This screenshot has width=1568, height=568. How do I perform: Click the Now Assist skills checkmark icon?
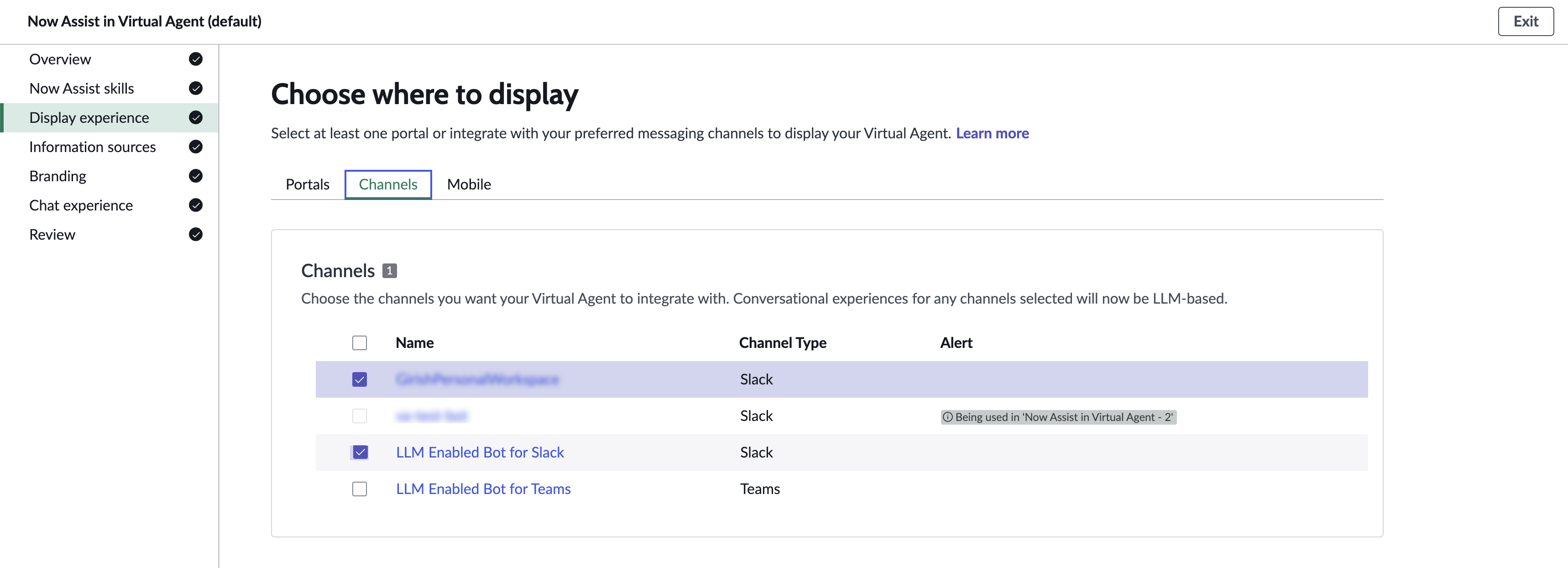pos(195,88)
